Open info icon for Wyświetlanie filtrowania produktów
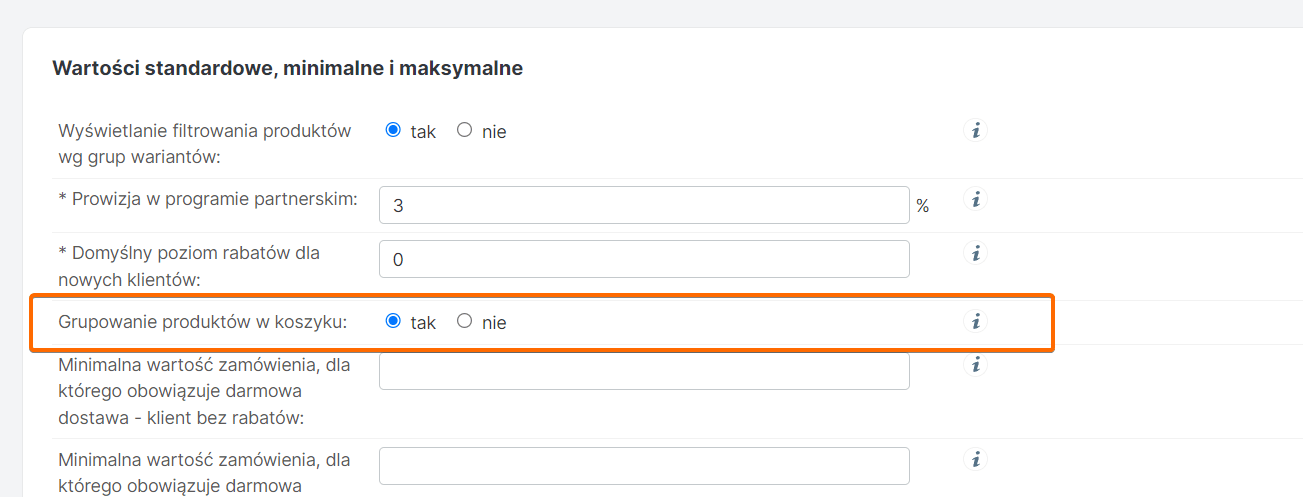1303x497 pixels. coord(976,130)
